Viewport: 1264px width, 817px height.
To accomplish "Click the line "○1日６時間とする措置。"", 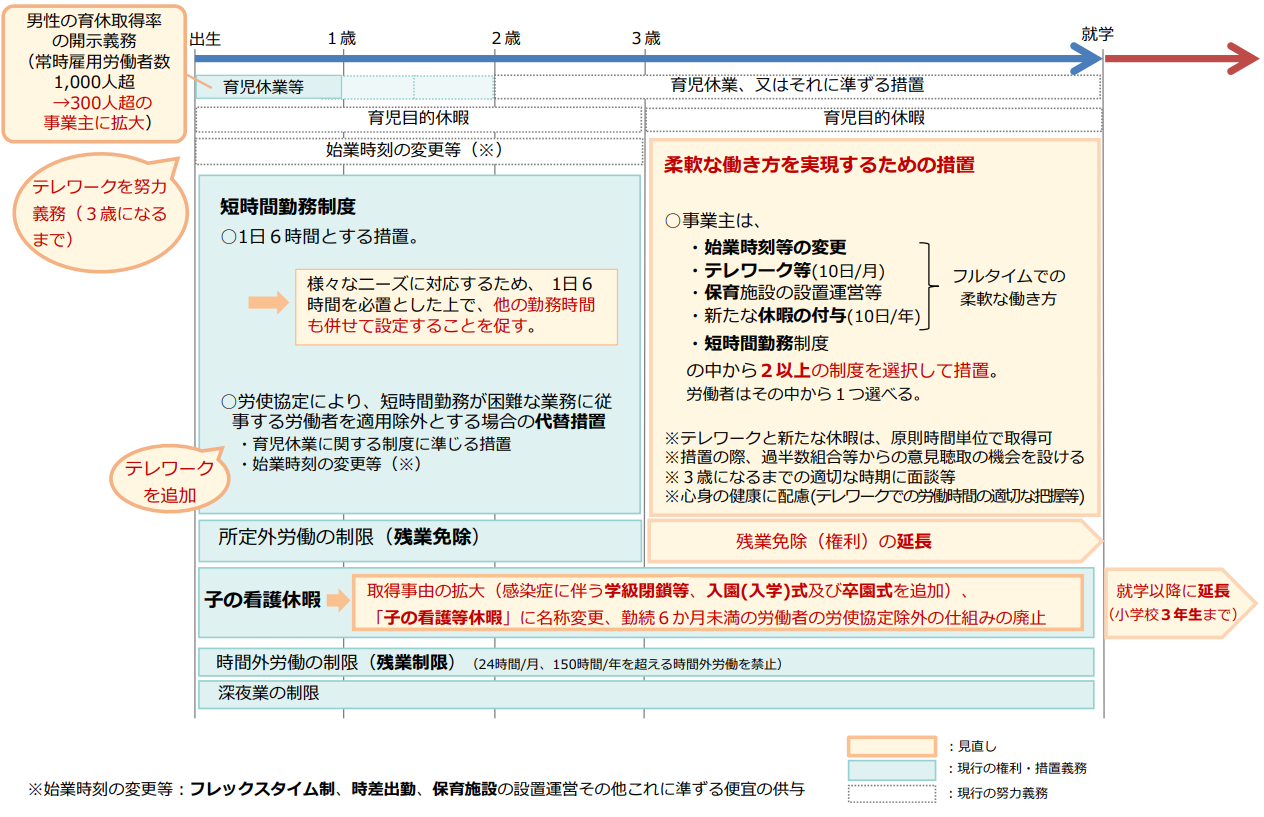I will [319, 238].
